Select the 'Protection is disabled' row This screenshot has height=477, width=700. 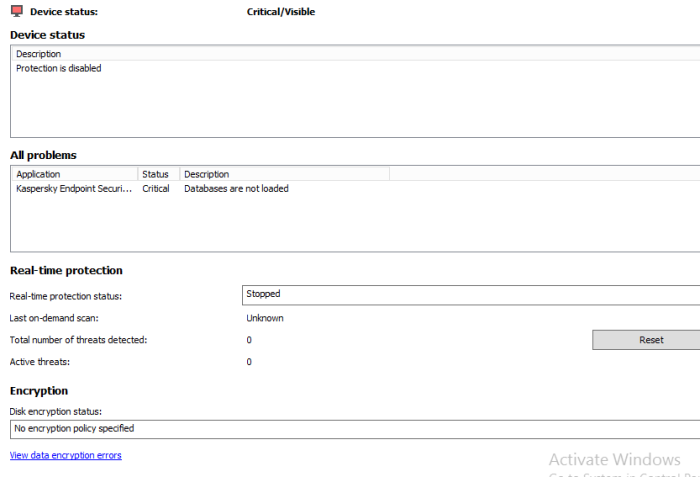(59, 69)
